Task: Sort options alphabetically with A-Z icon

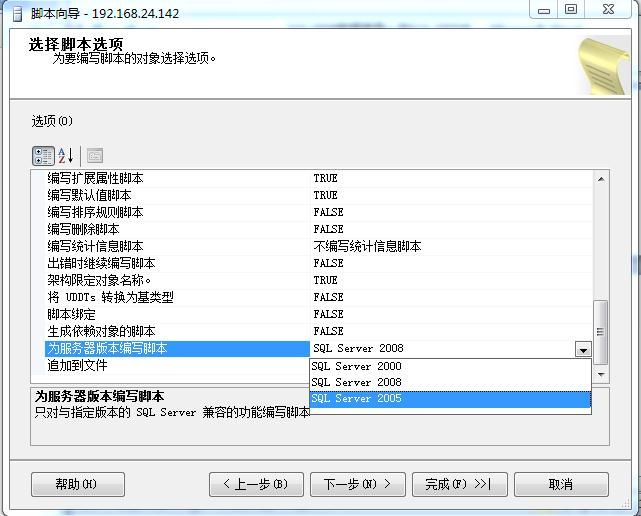Action: click(x=66, y=156)
